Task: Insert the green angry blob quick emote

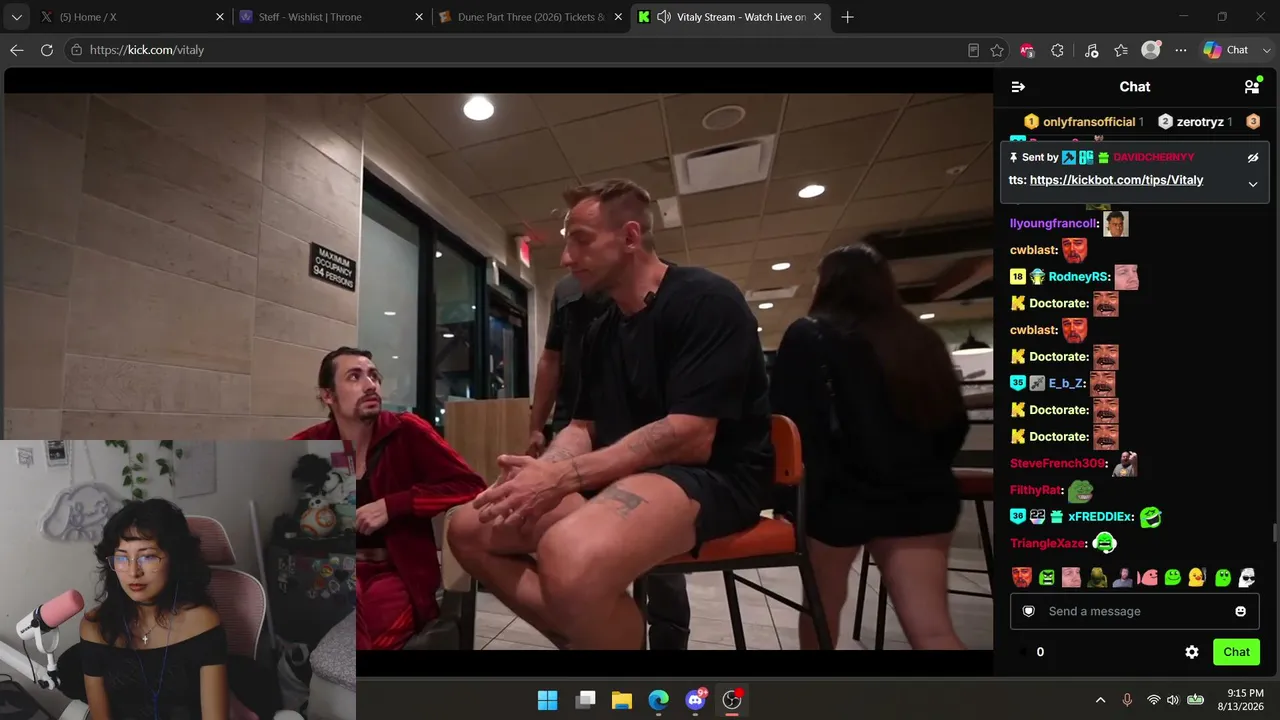Action: pos(1046,577)
